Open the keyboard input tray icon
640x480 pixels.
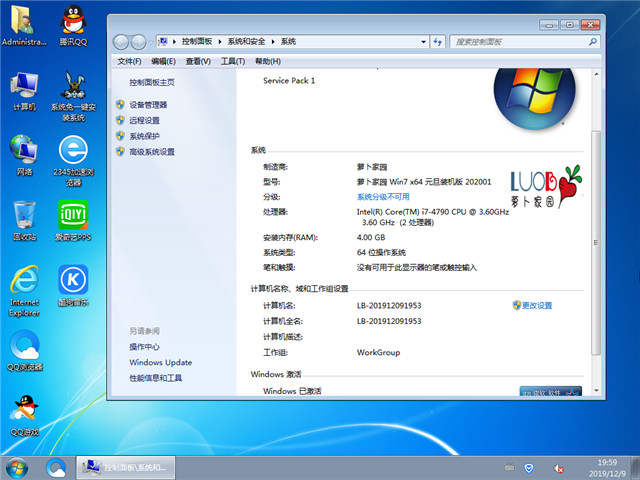tap(509, 467)
